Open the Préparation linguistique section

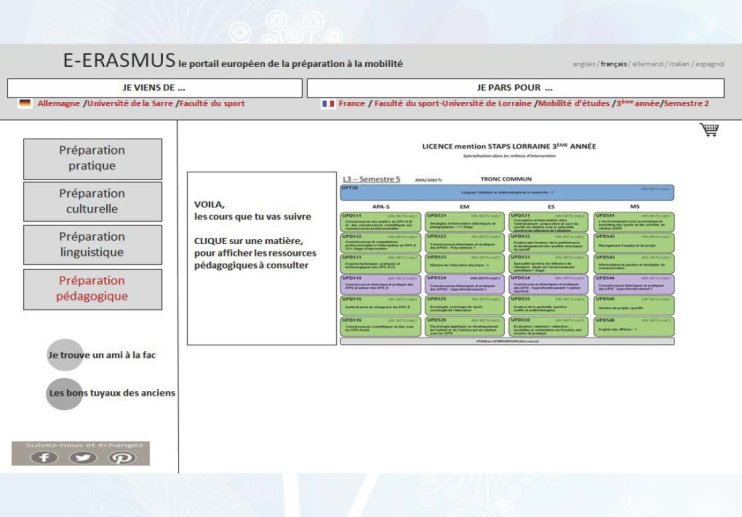(x=92, y=245)
